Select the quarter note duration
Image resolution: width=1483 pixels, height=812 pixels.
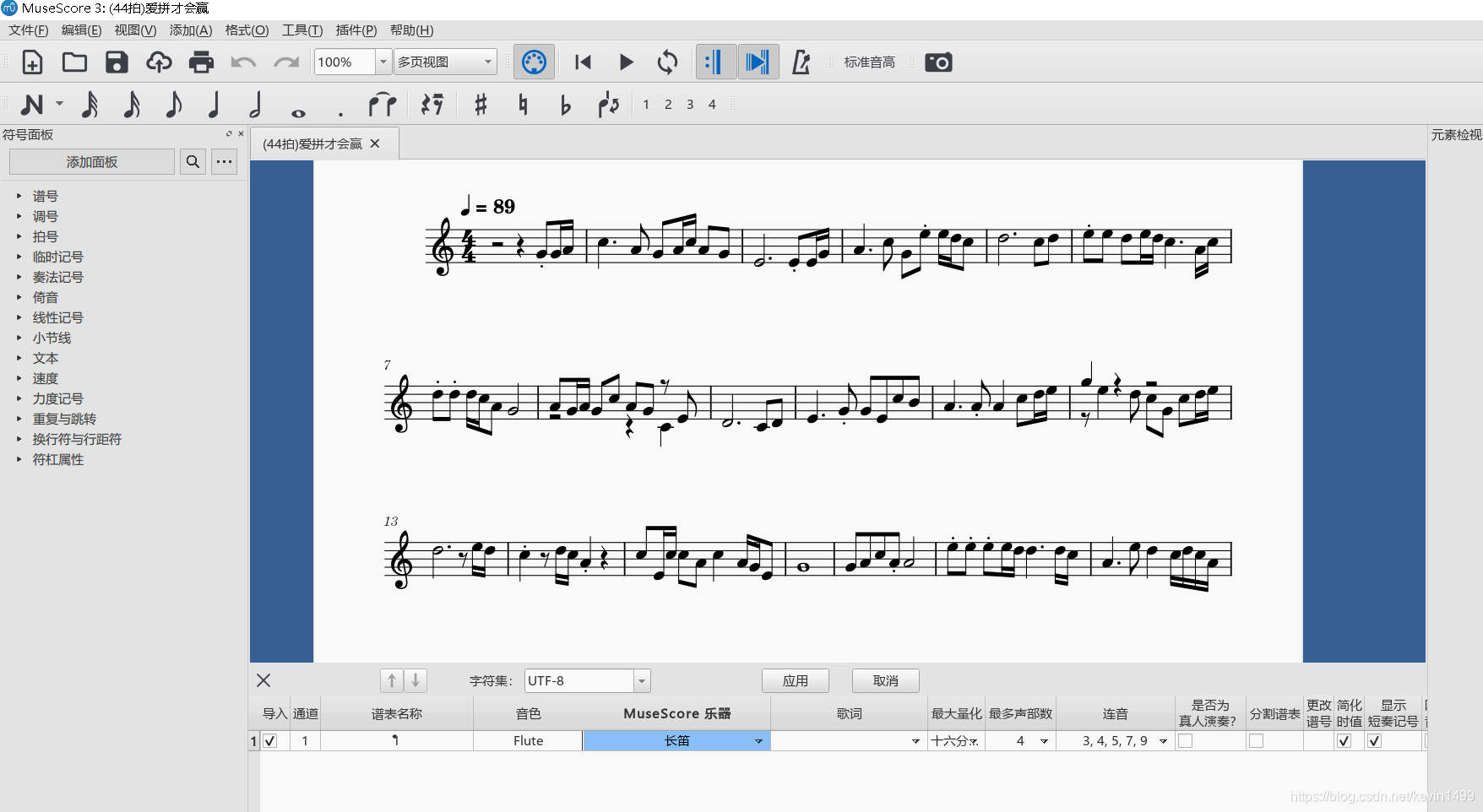[214, 105]
